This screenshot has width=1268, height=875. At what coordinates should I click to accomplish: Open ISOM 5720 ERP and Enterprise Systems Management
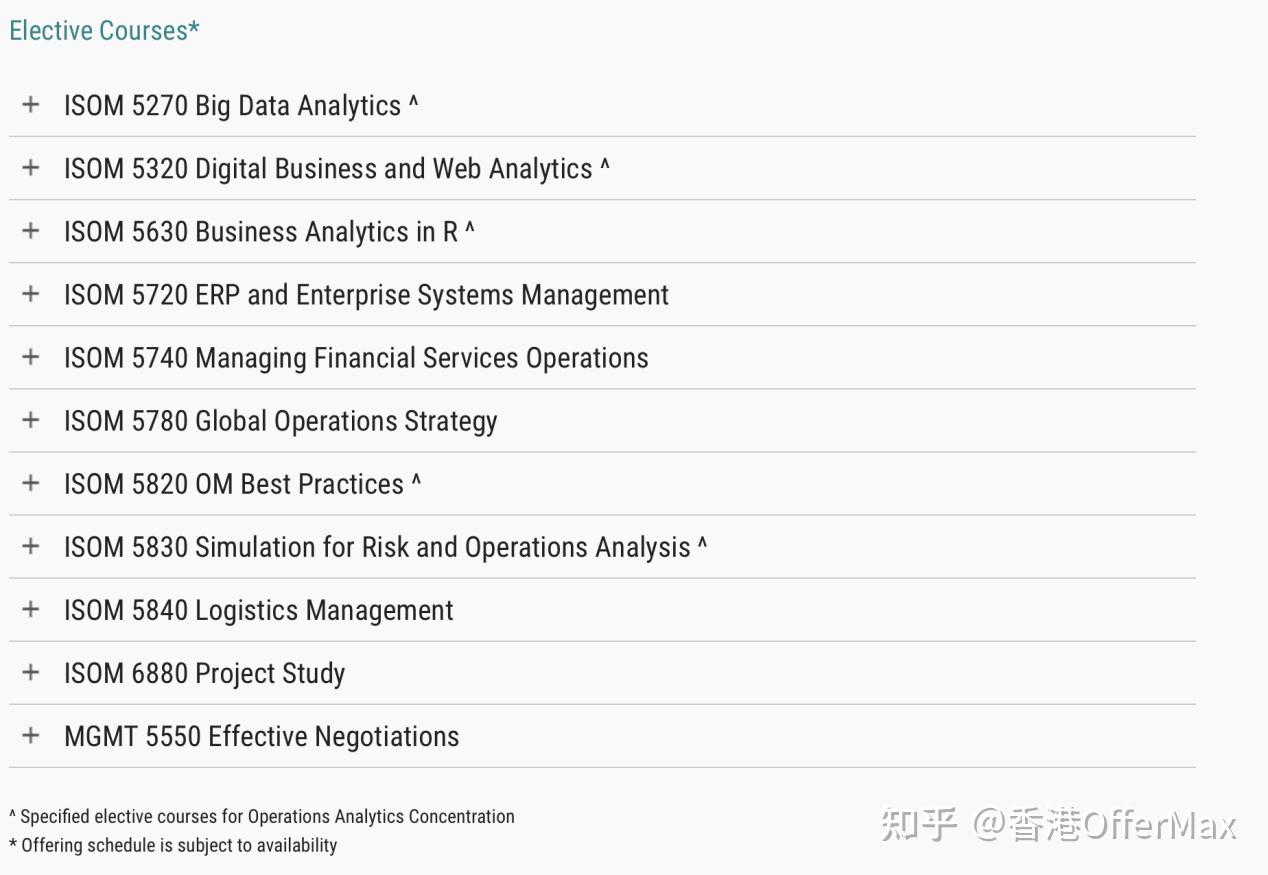[x=366, y=294]
